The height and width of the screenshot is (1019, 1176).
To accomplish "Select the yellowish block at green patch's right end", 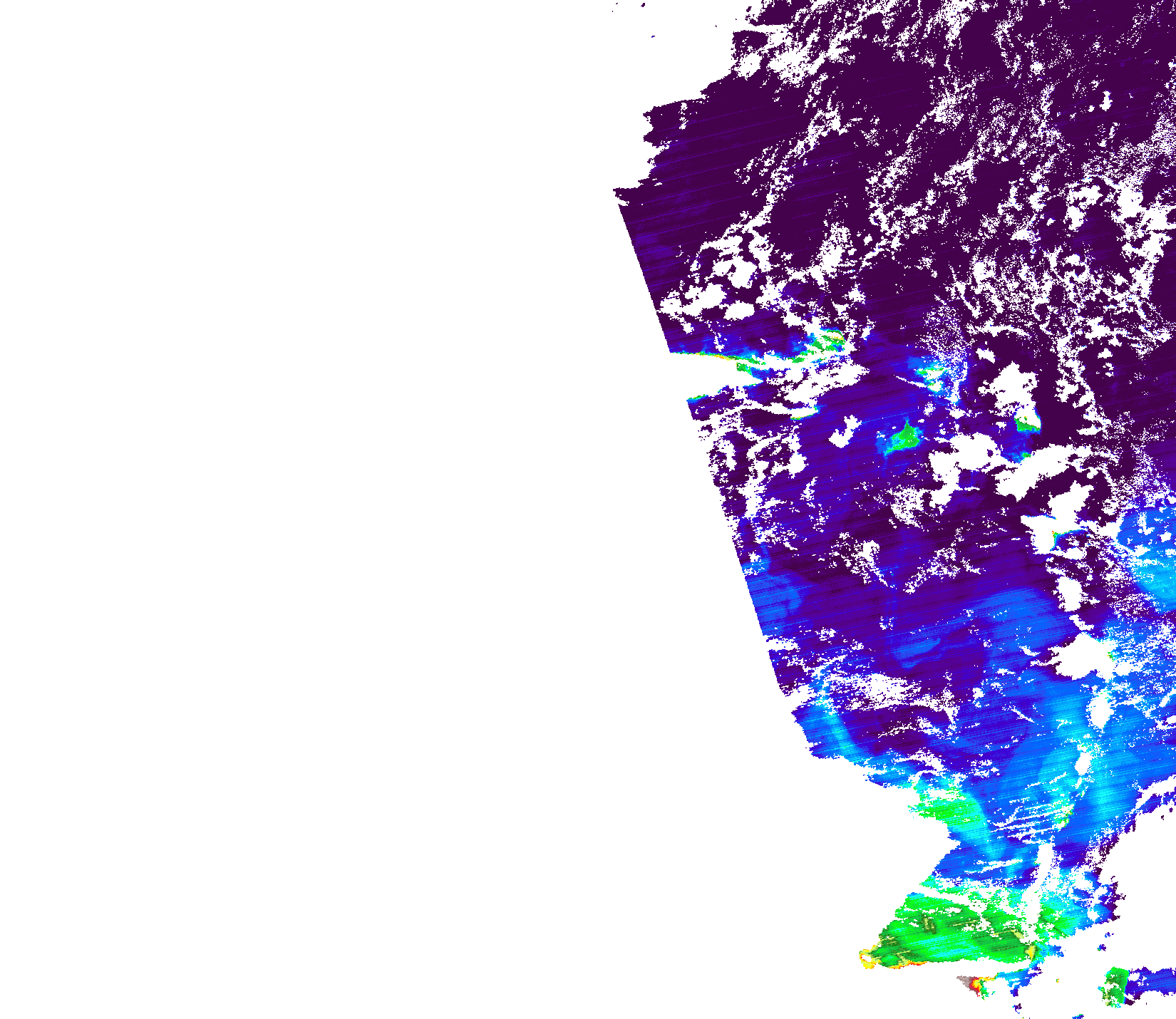I will 1026,951.
